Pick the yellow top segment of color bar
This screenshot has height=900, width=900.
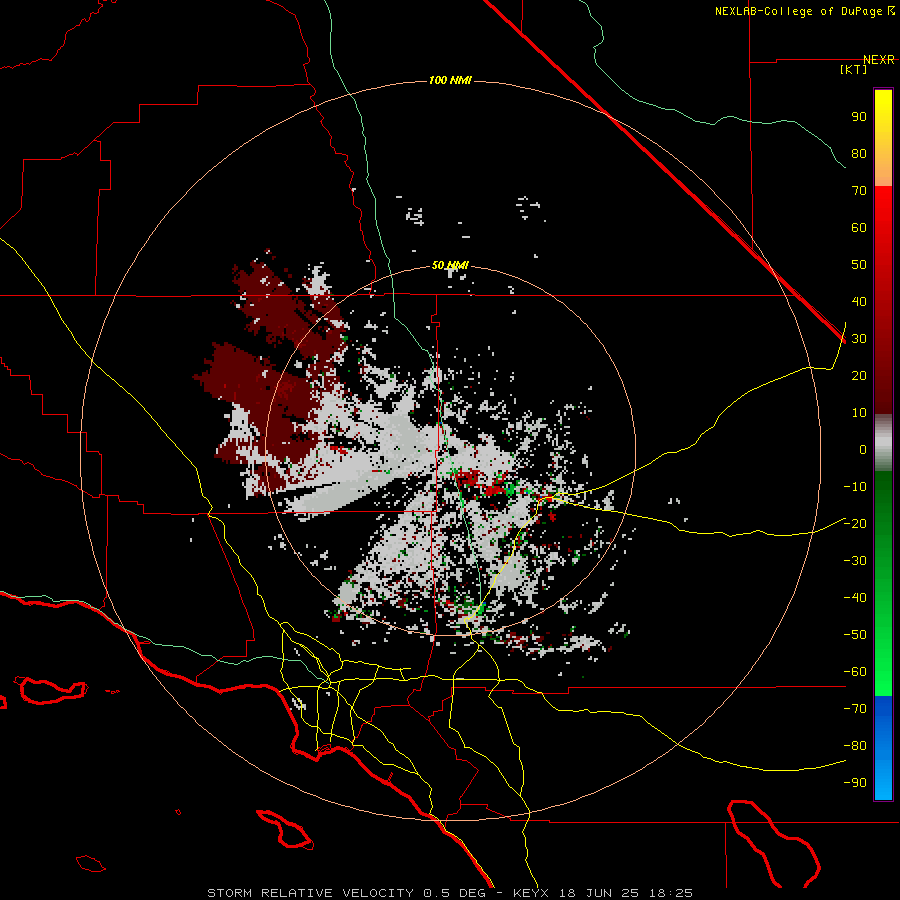[883, 138]
